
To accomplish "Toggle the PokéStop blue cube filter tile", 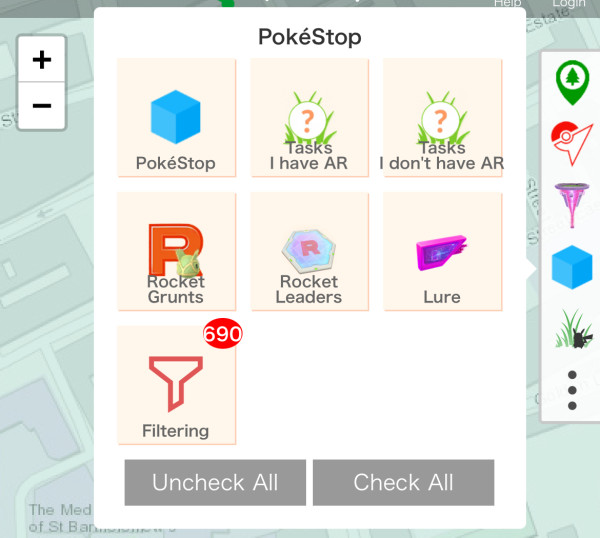I will click(176, 118).
